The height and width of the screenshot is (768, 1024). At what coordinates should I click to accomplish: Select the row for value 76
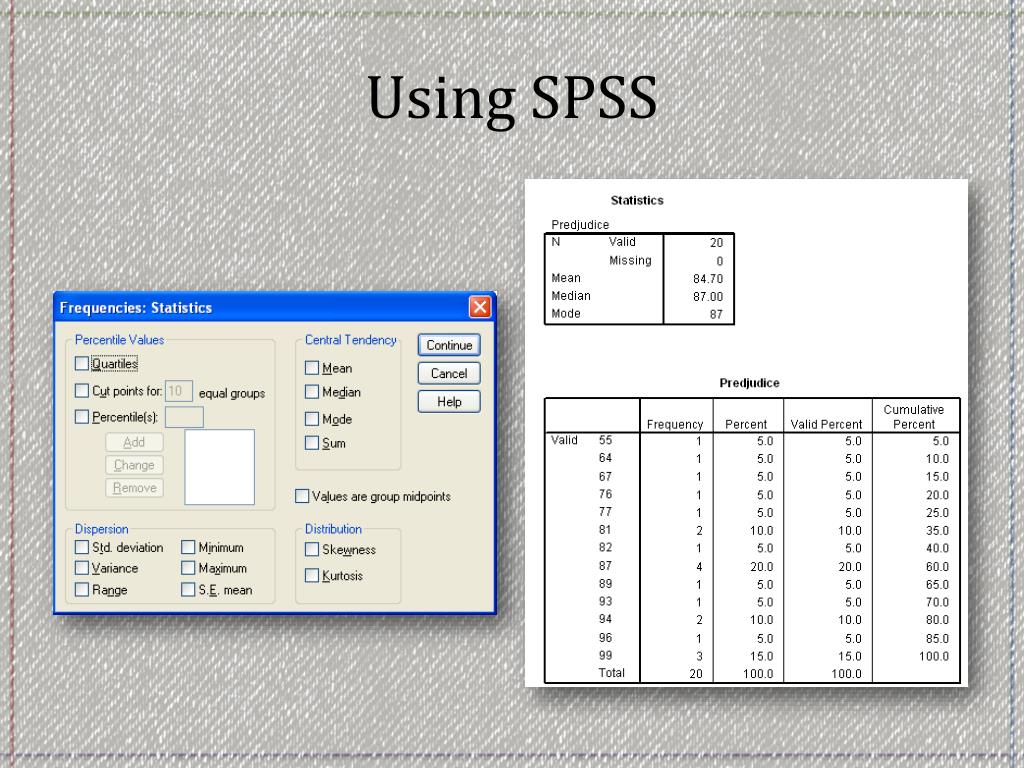(752, 494)
